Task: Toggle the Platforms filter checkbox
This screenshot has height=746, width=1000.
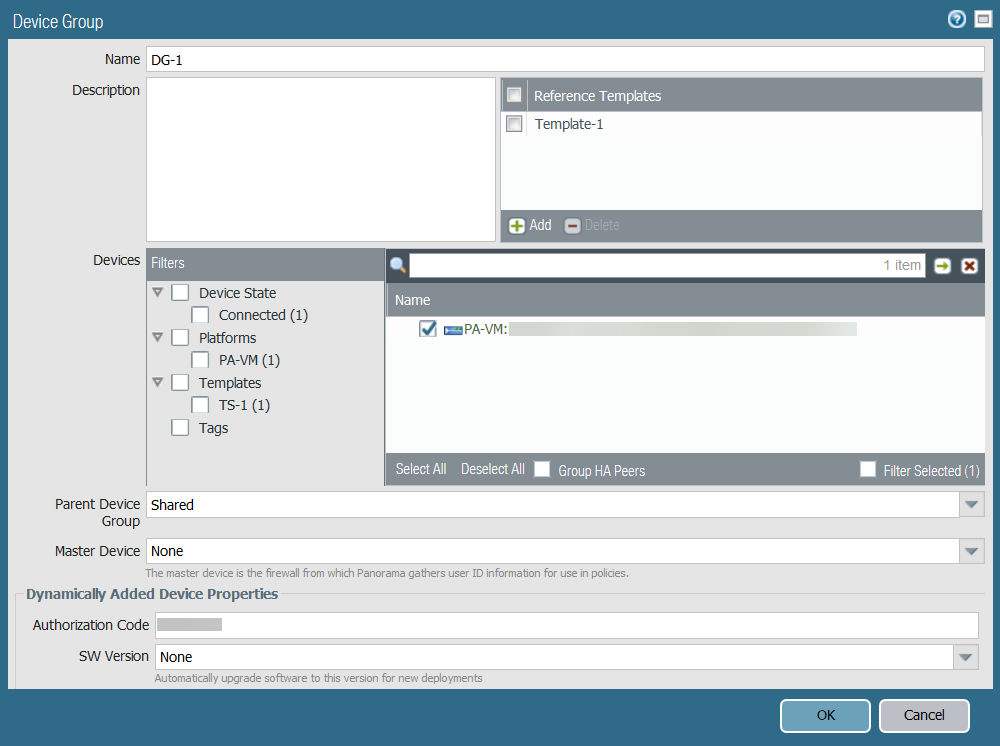Action: (180, 337)
